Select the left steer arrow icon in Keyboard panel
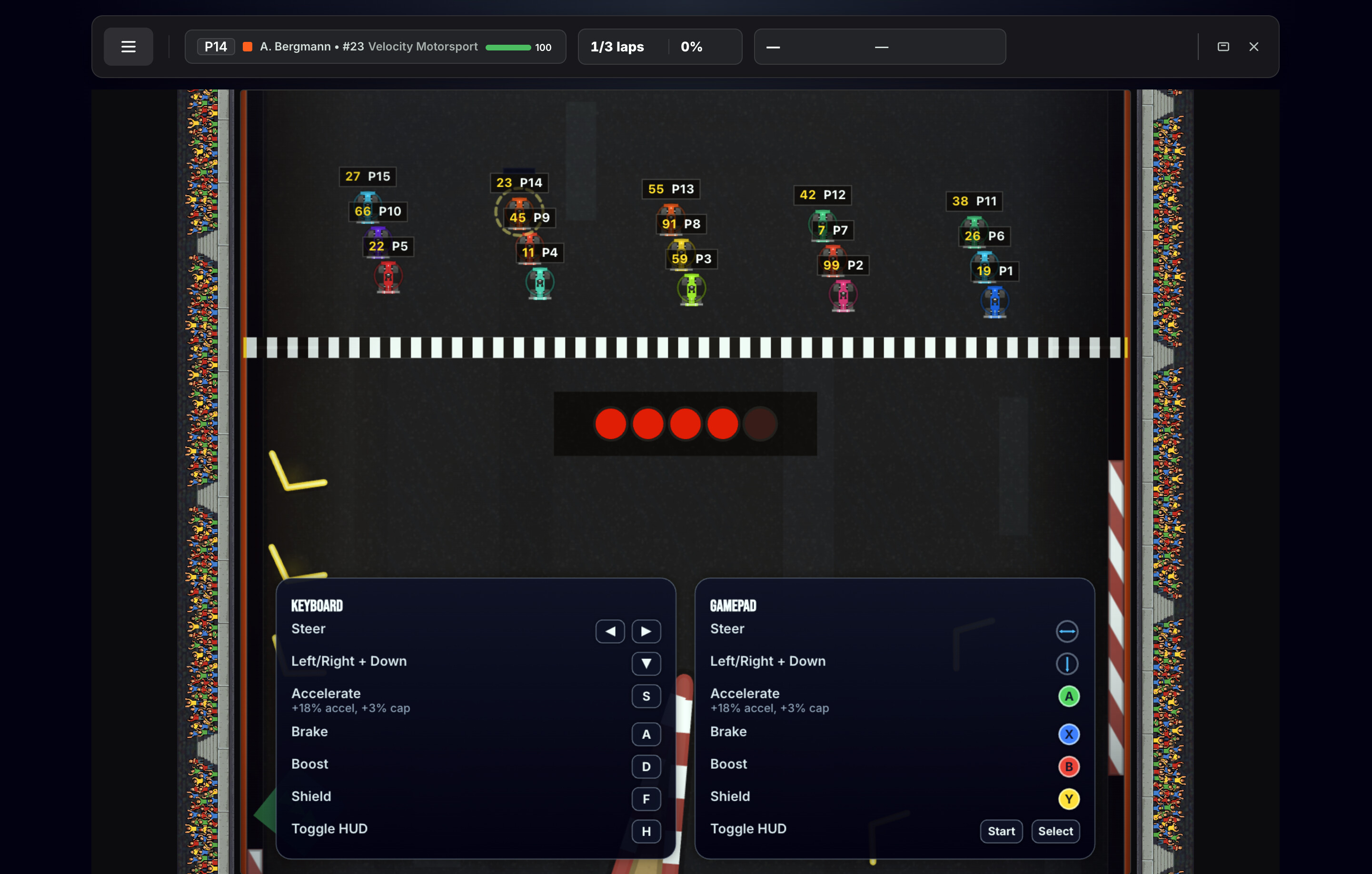Screen dimensions: 1372x874 pyautogui.click(x=610, y=631)
